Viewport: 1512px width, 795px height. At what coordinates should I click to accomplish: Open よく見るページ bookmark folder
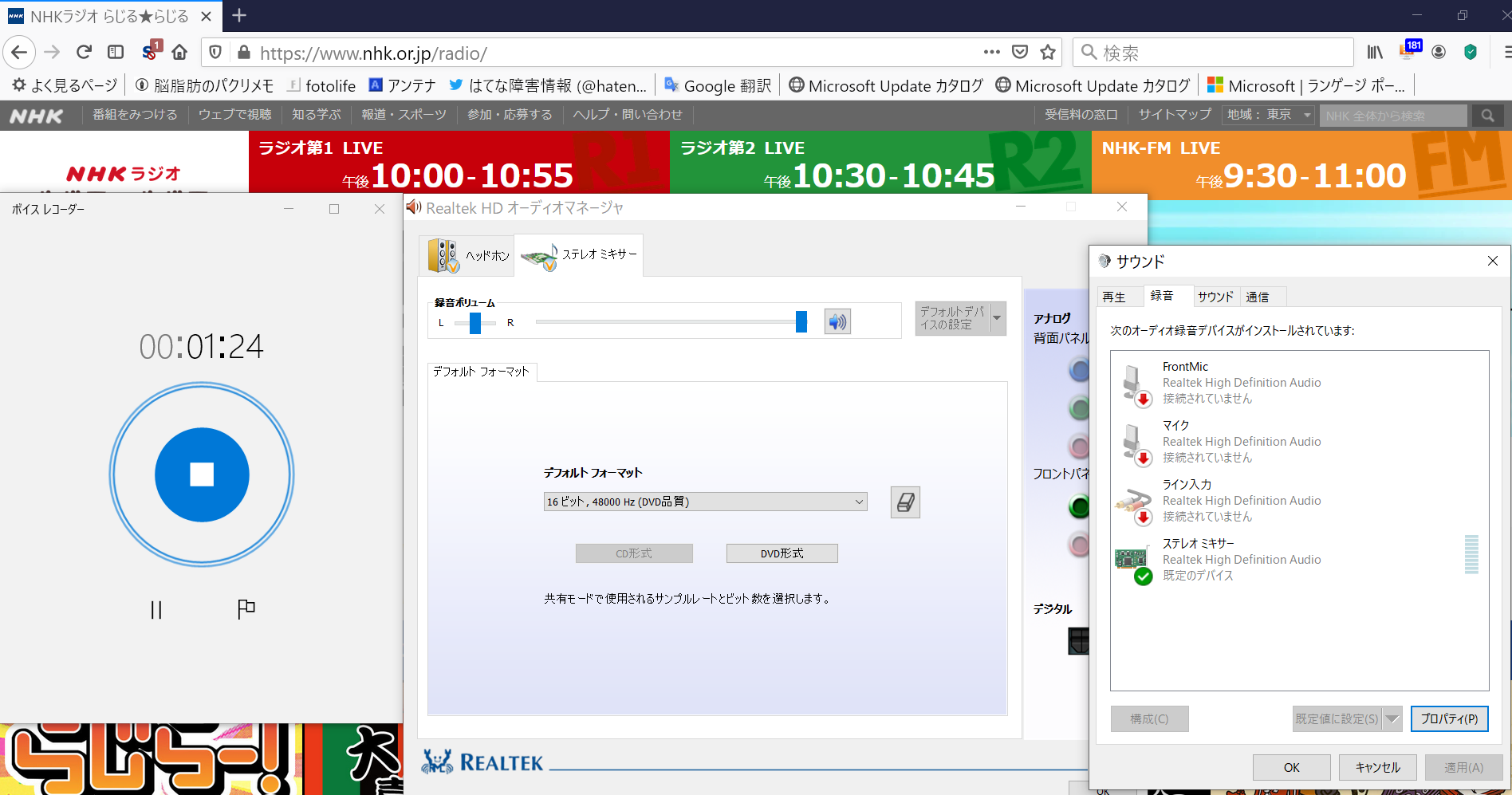click(x=65, y=85)
